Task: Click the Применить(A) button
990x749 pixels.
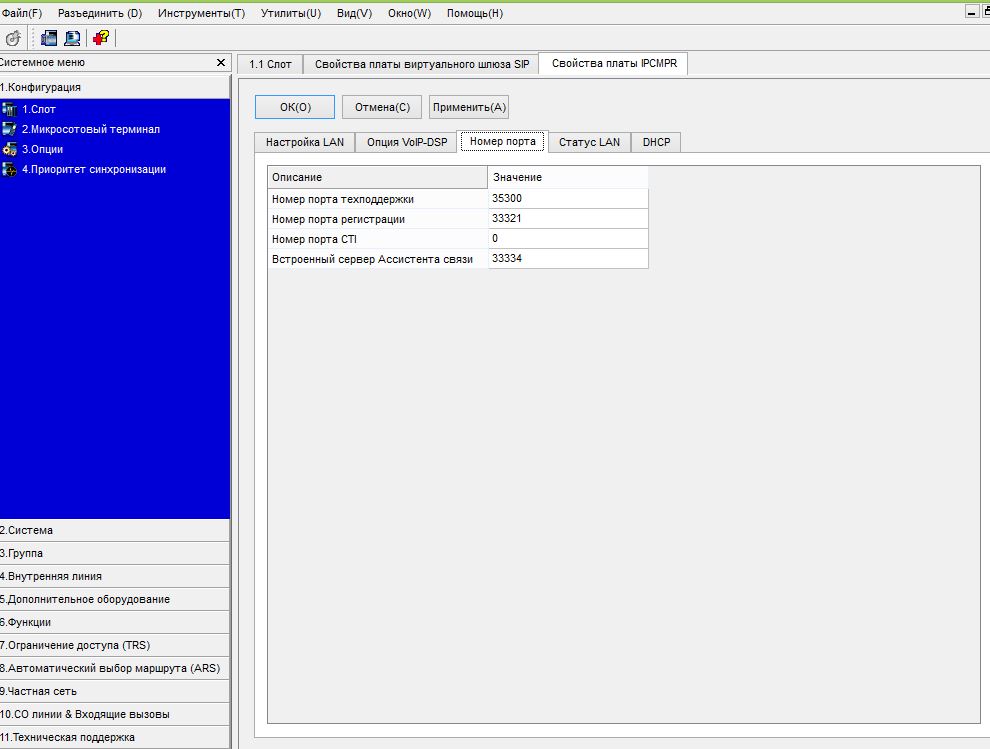Action: 469,107
